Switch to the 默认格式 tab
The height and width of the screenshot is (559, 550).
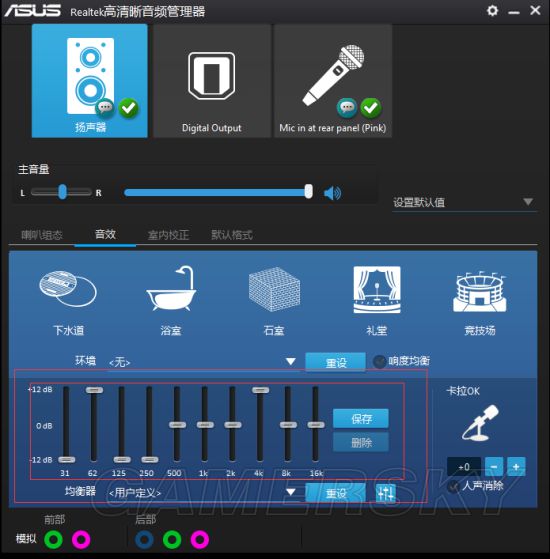[232, 235]
